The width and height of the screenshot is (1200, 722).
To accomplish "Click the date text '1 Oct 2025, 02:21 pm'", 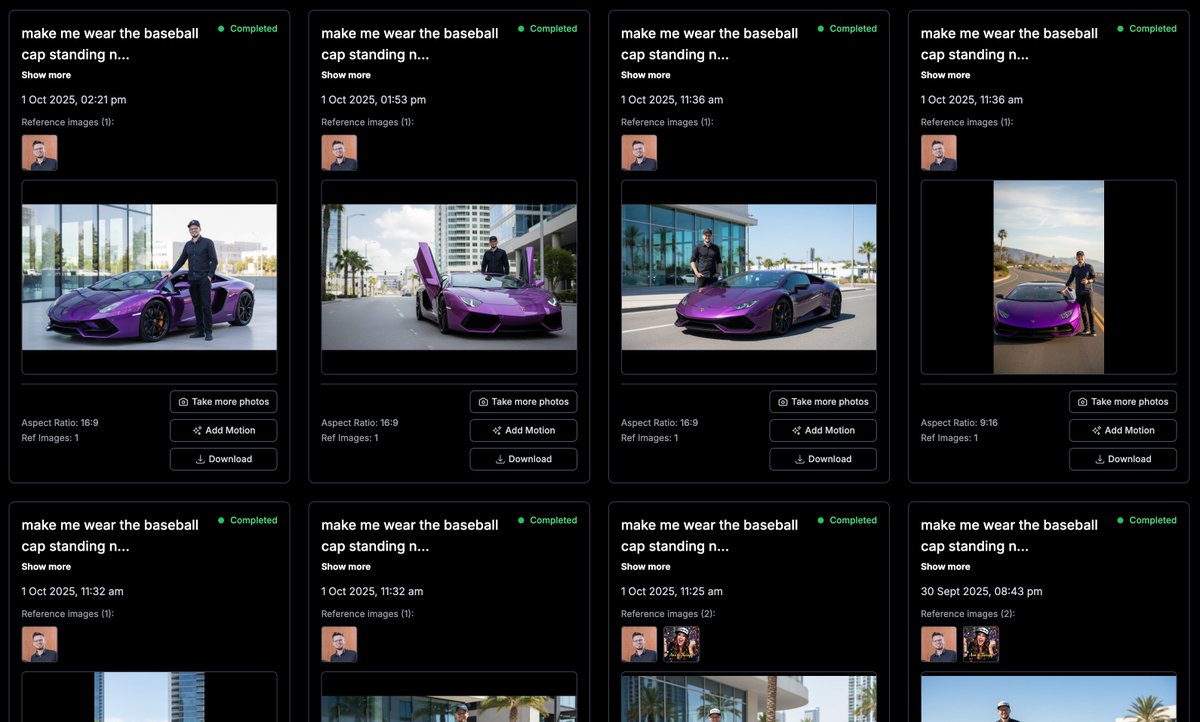I will [x=74, y=100].
